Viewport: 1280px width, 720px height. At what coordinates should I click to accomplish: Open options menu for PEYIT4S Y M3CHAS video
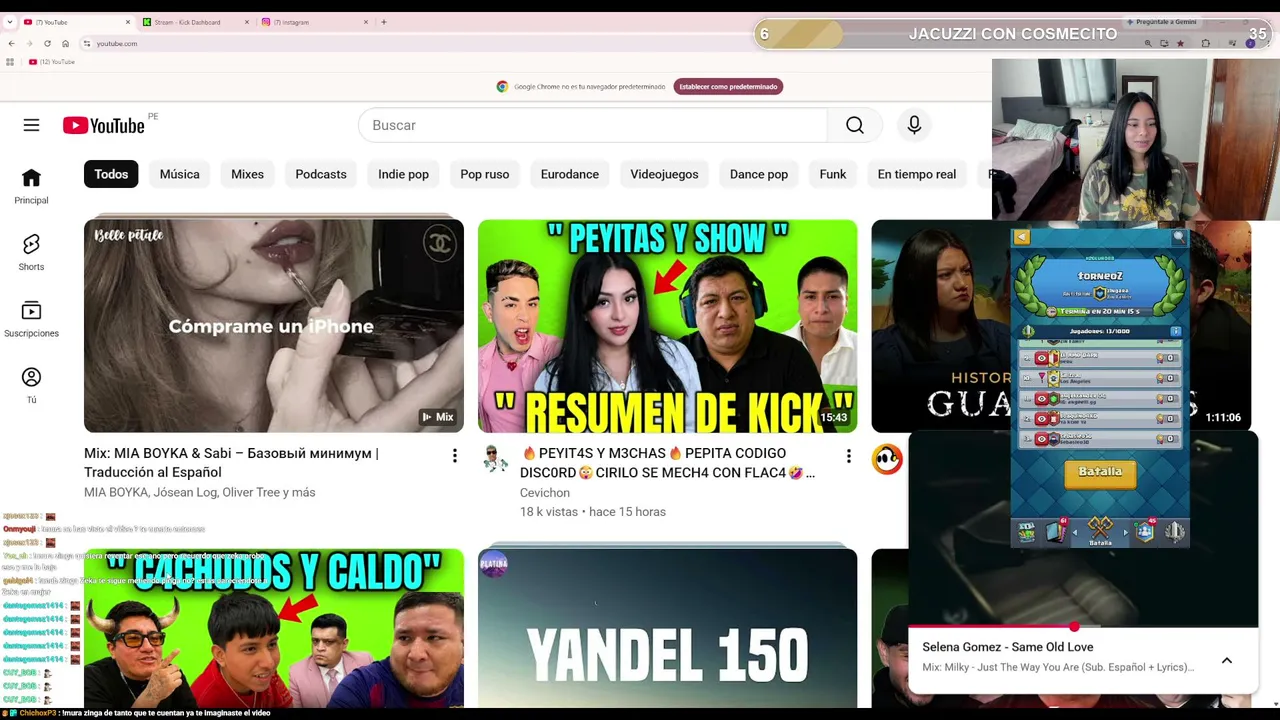[x=848, y=456]
